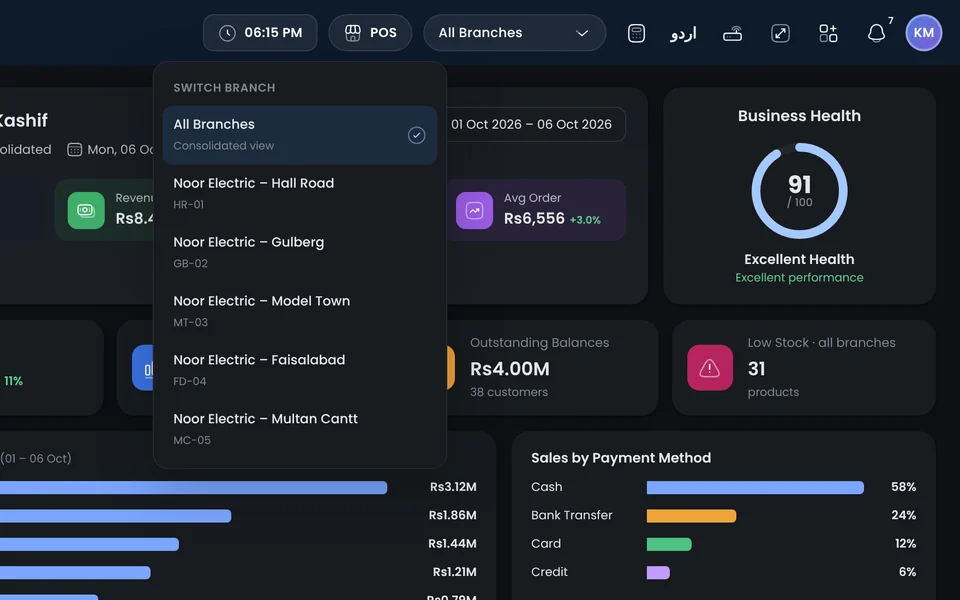Click the "38 customers" text
Image resolution: width=960 pixels, height=600 pixels.
509,392
